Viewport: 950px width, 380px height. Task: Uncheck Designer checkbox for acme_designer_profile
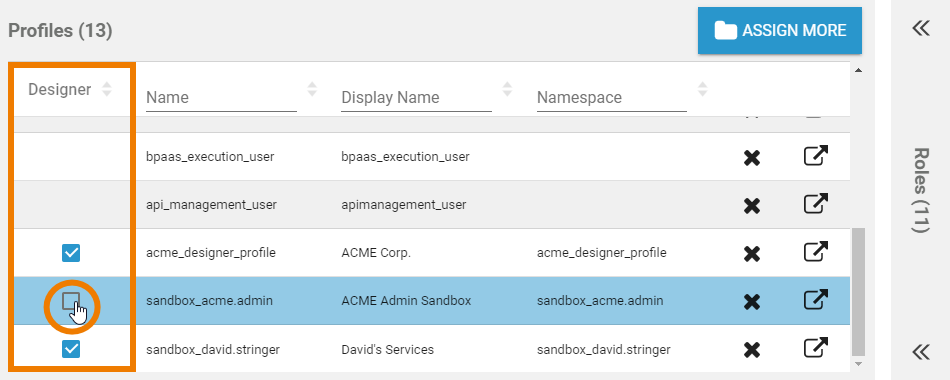coord(71,253)
